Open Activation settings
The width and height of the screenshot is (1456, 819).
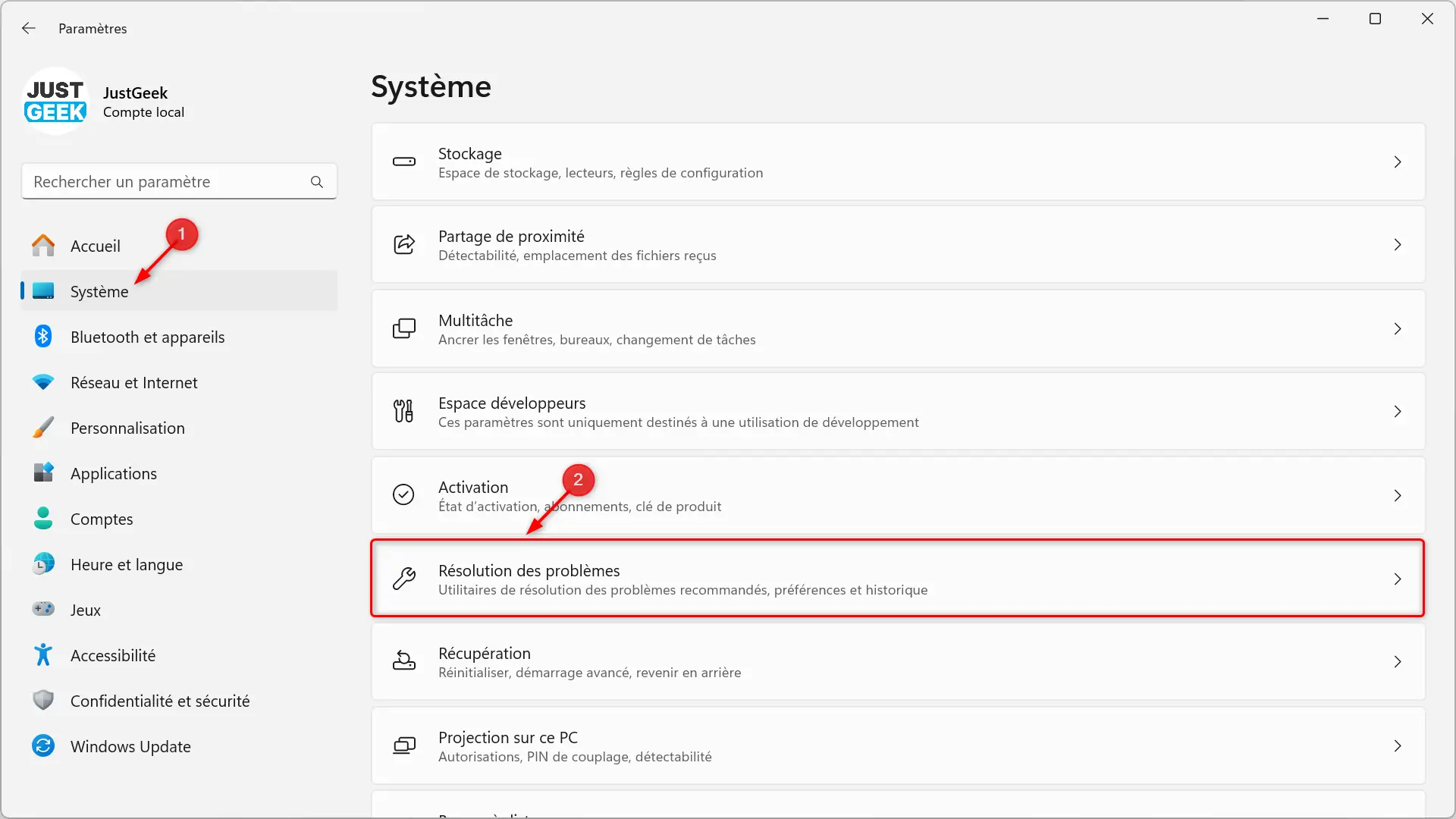click(898, 495)
